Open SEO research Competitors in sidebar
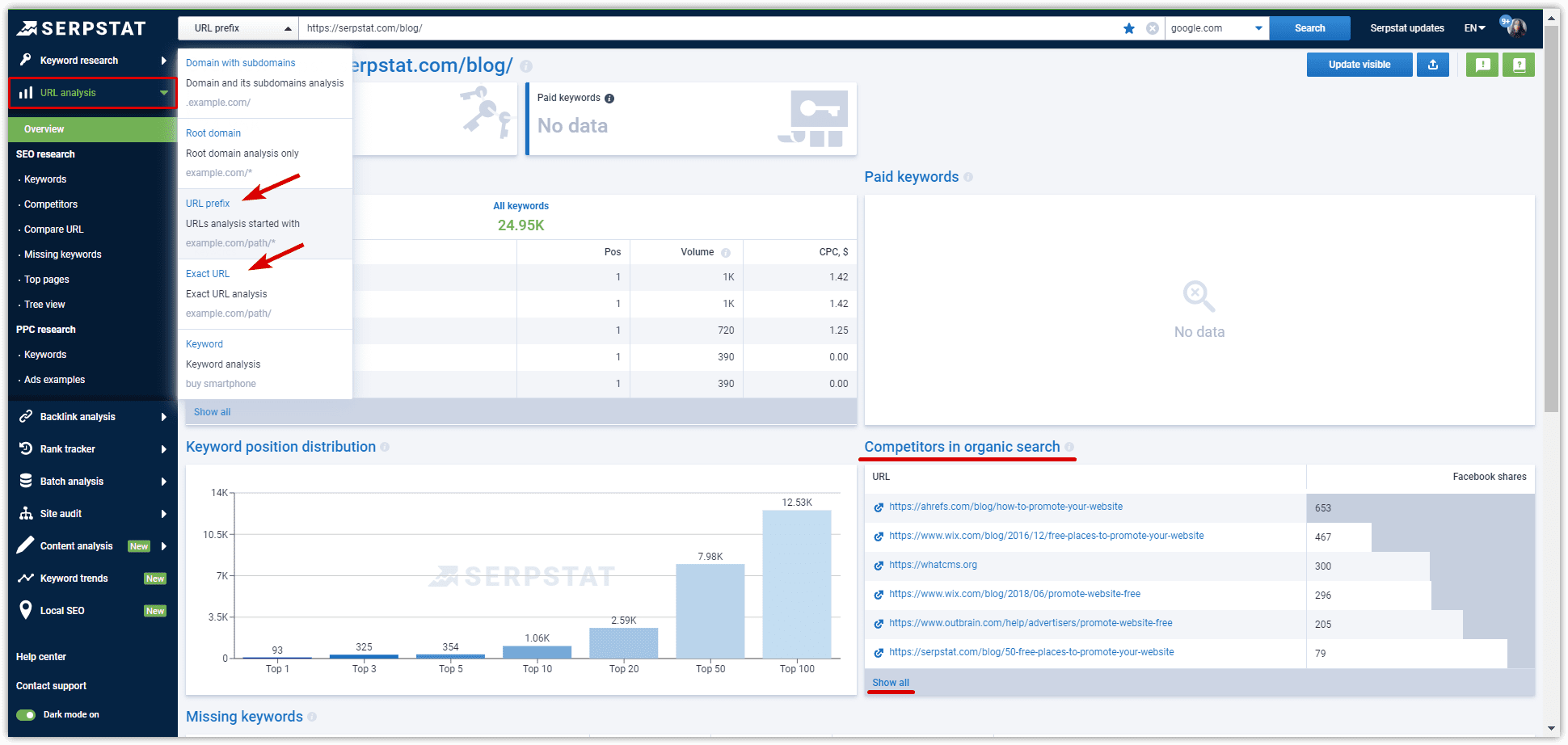Screen dimensions: 1568x745 click(51, 204)
